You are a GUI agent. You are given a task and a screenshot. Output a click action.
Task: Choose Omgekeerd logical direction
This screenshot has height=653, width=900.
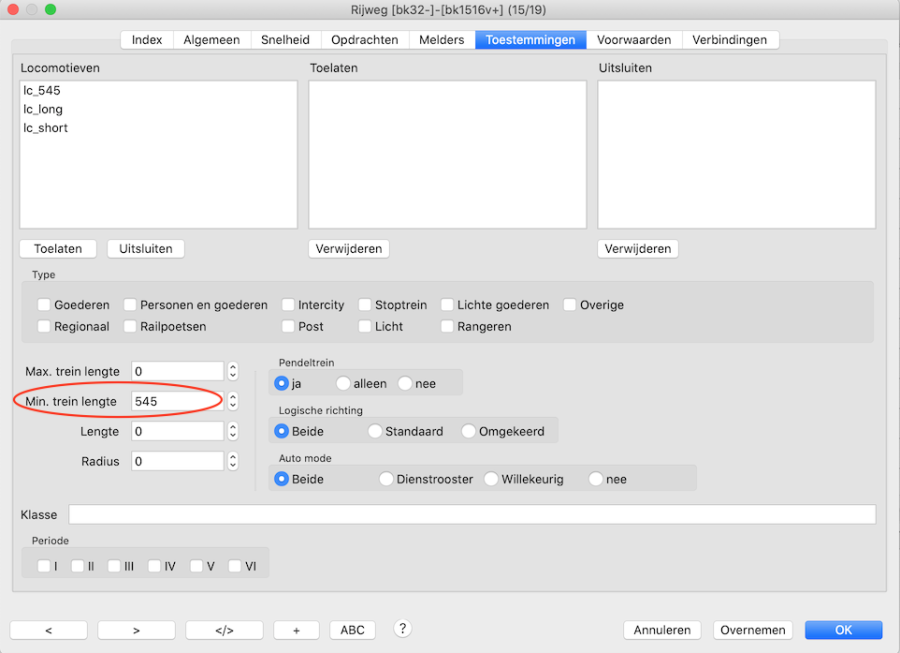(469, 432)
